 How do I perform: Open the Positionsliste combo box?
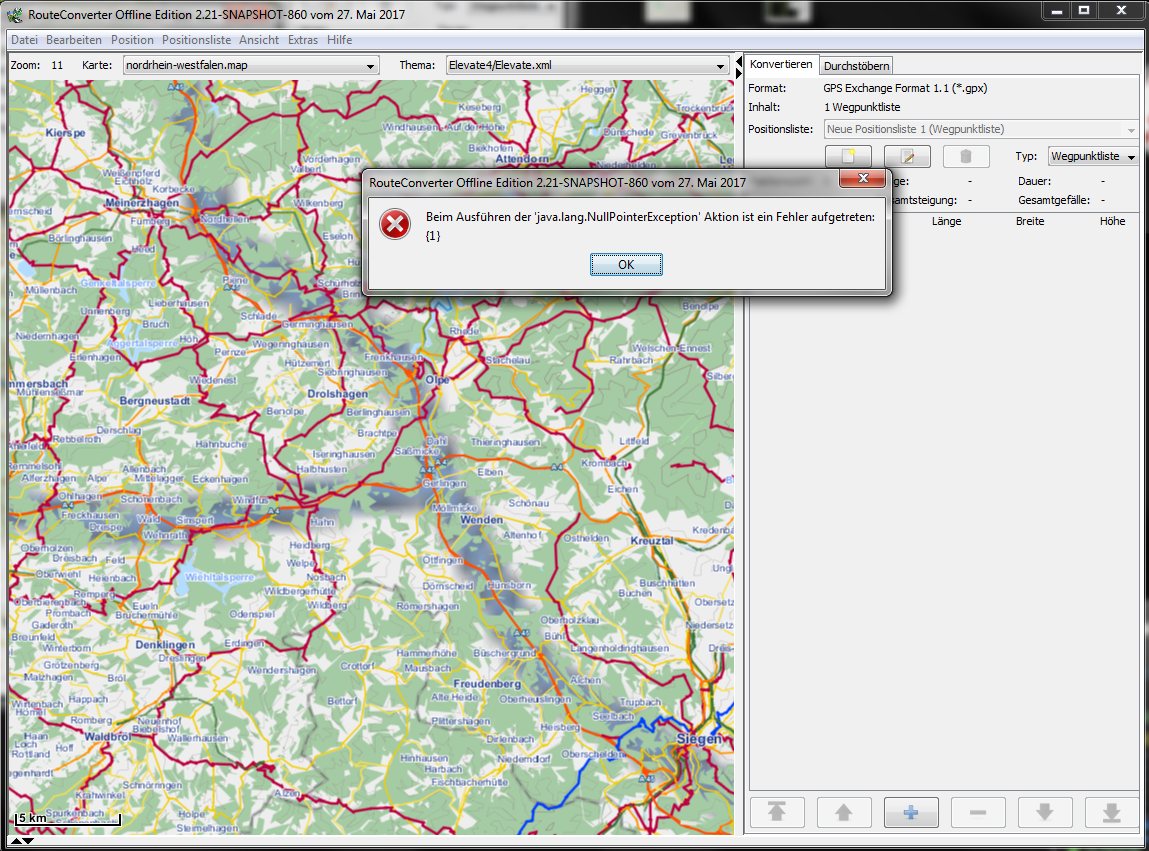(x=981, y=129)
